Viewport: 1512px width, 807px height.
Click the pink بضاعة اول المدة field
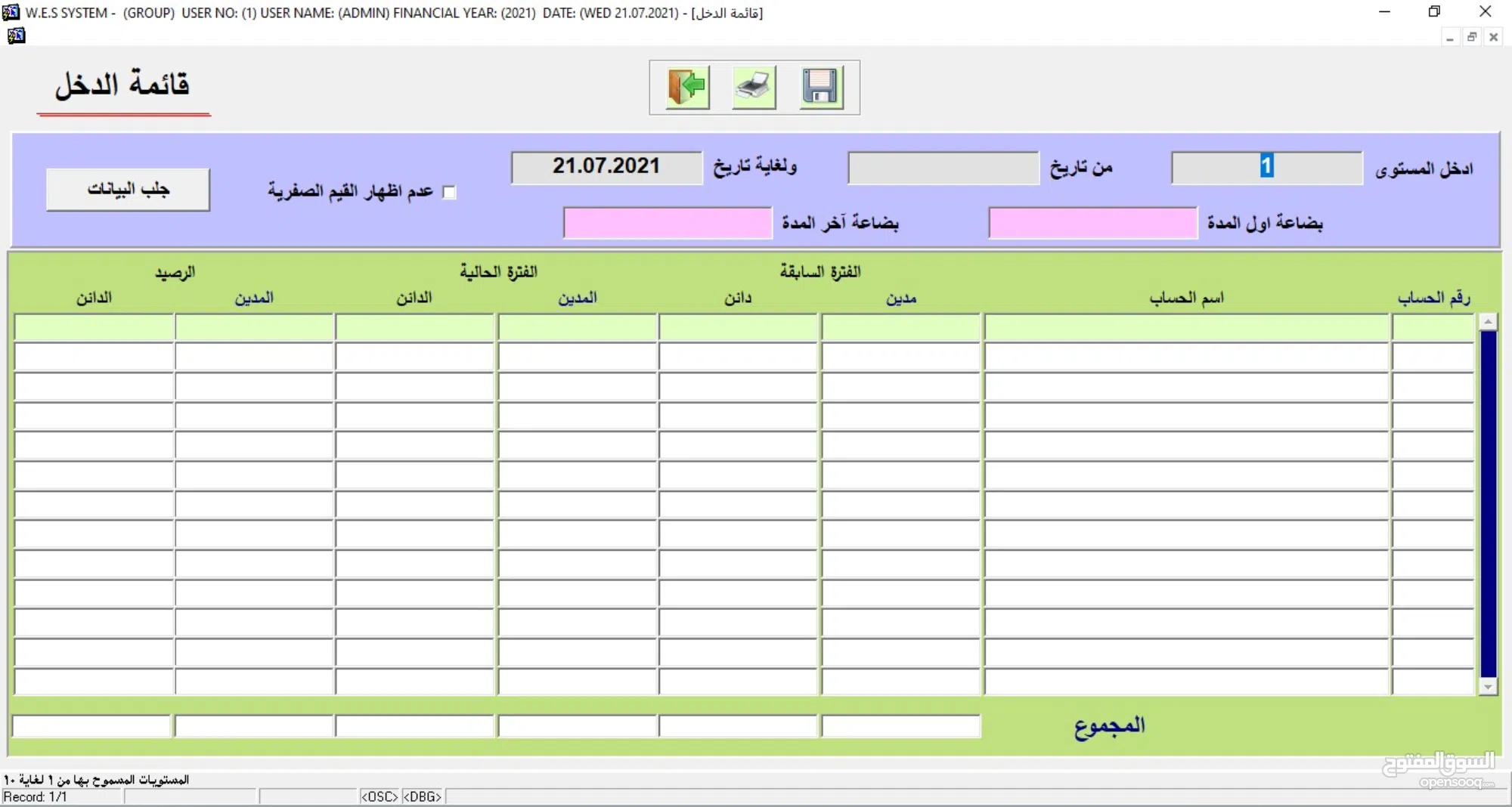pyautogui.click(x=1092, y=221)
